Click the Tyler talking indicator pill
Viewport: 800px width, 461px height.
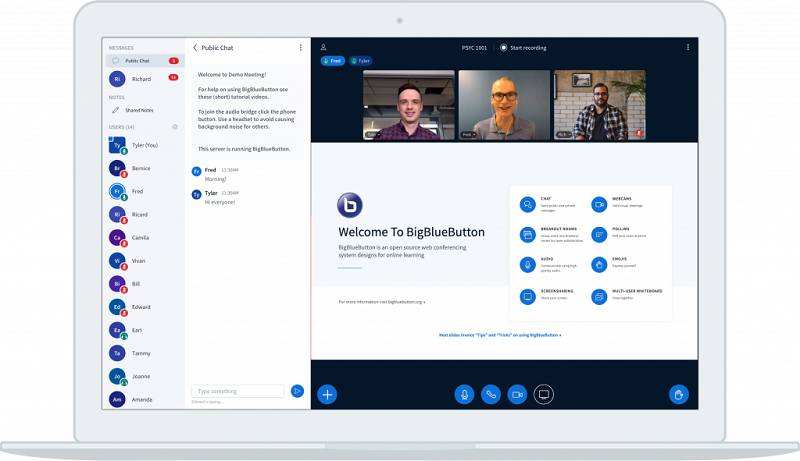(x=361, y=61)
